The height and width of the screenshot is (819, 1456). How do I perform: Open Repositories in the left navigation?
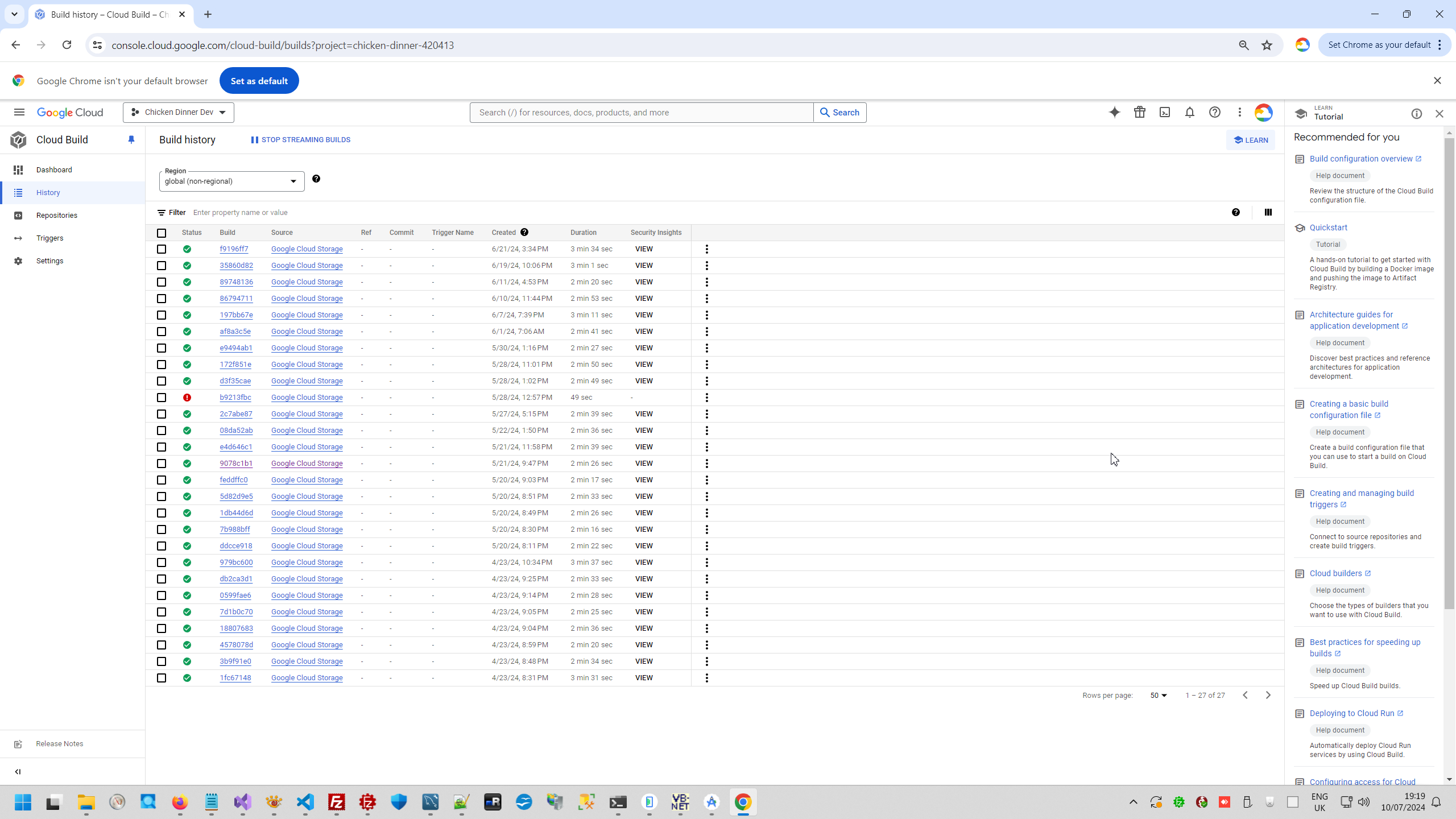[x=56, y=215]
